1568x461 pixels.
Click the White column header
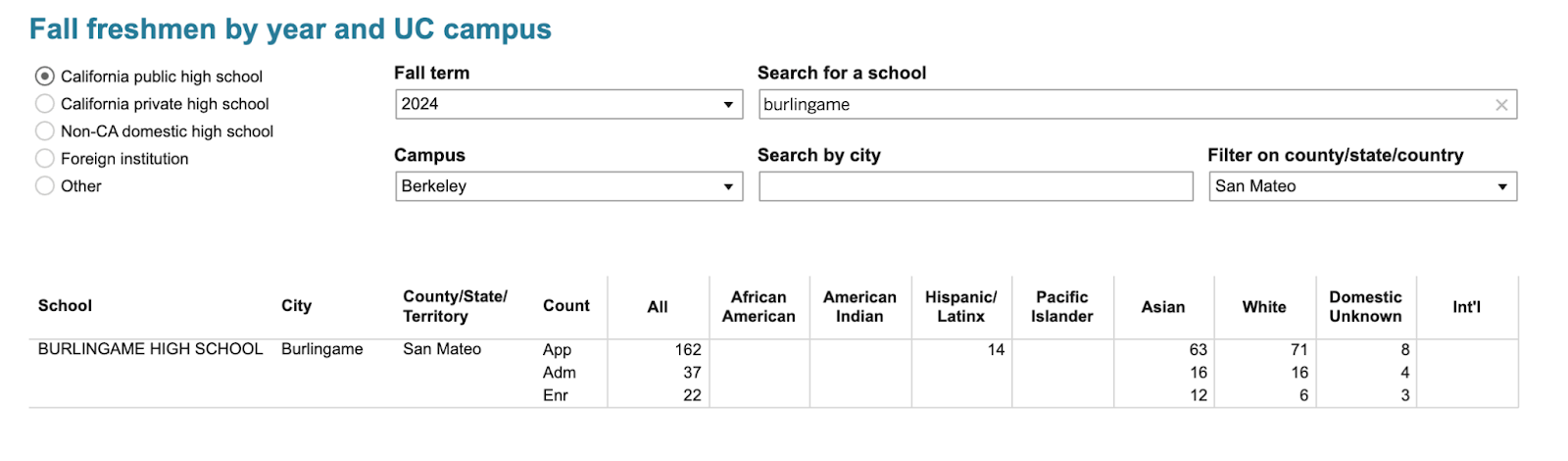[x=1263, y=307]
